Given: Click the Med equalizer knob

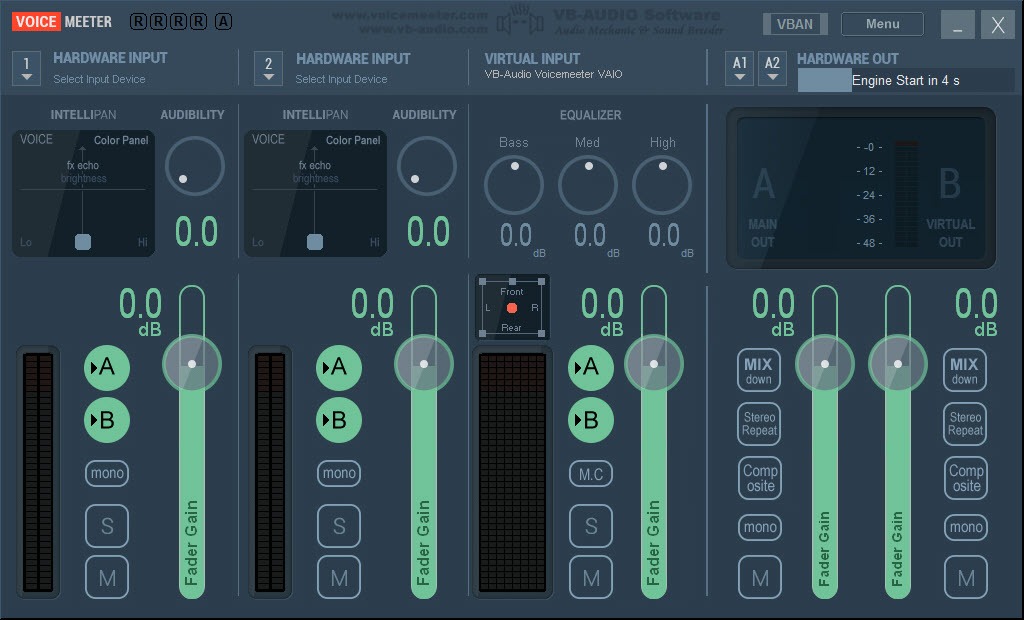Looking at the screenshot, I should point(588,185).
